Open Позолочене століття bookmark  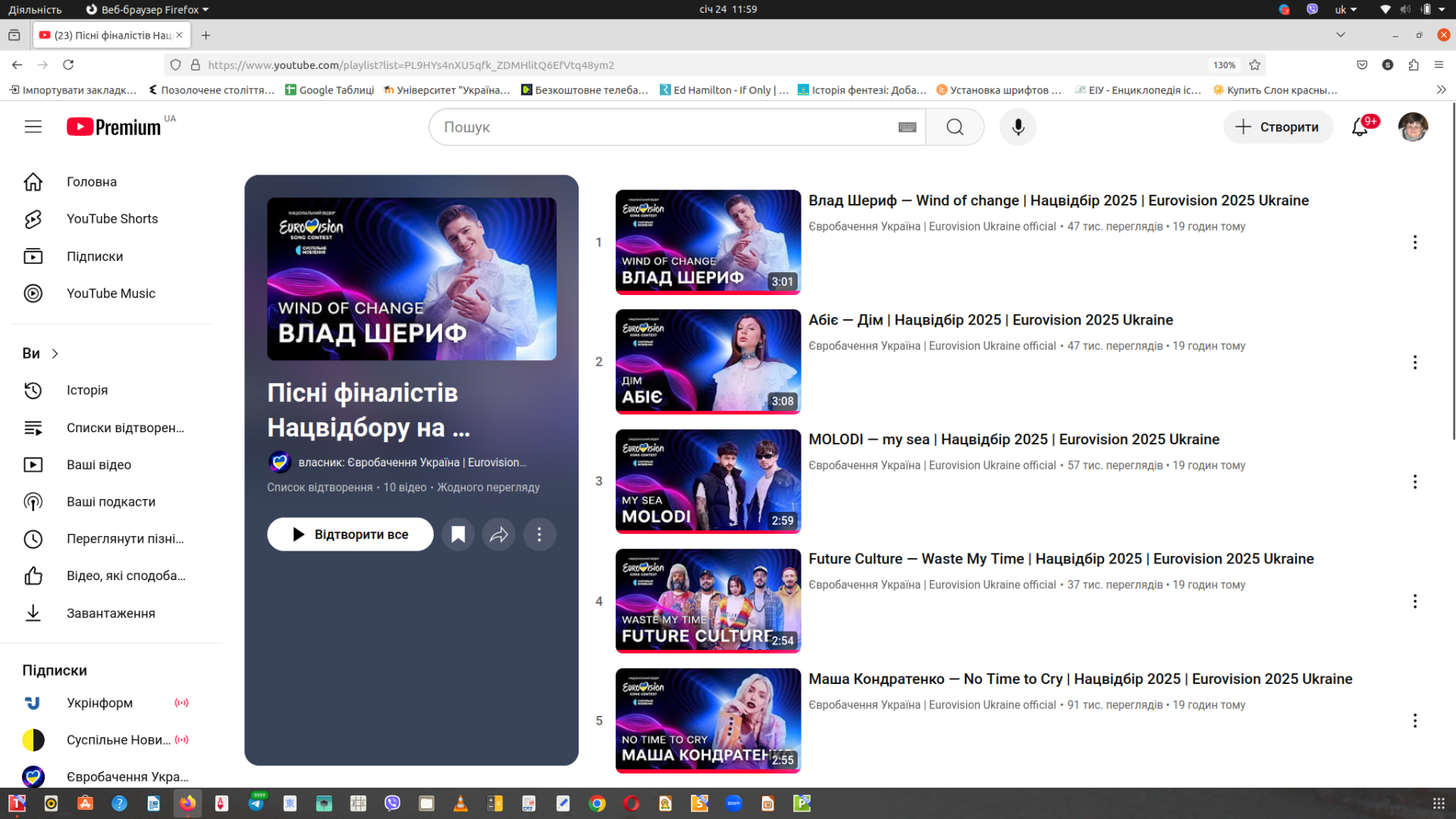click(x=211, y=89)
